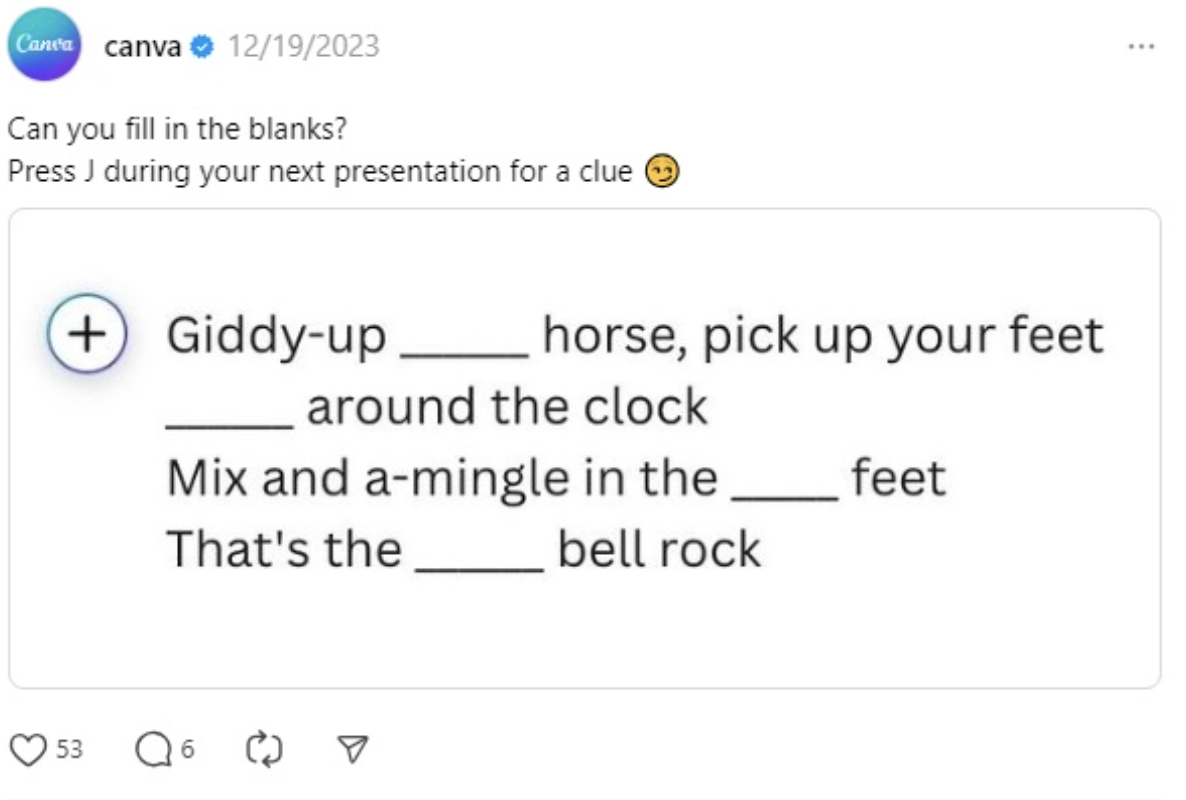Click the Canva profile avatar
The width and height of the screenshot is (1186, 800).
point(44,45)
